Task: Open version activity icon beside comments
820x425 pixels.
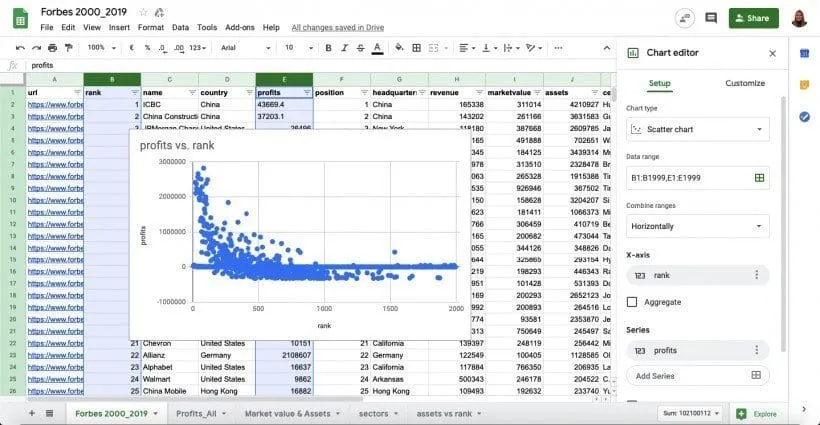Action: pos(685,18)
